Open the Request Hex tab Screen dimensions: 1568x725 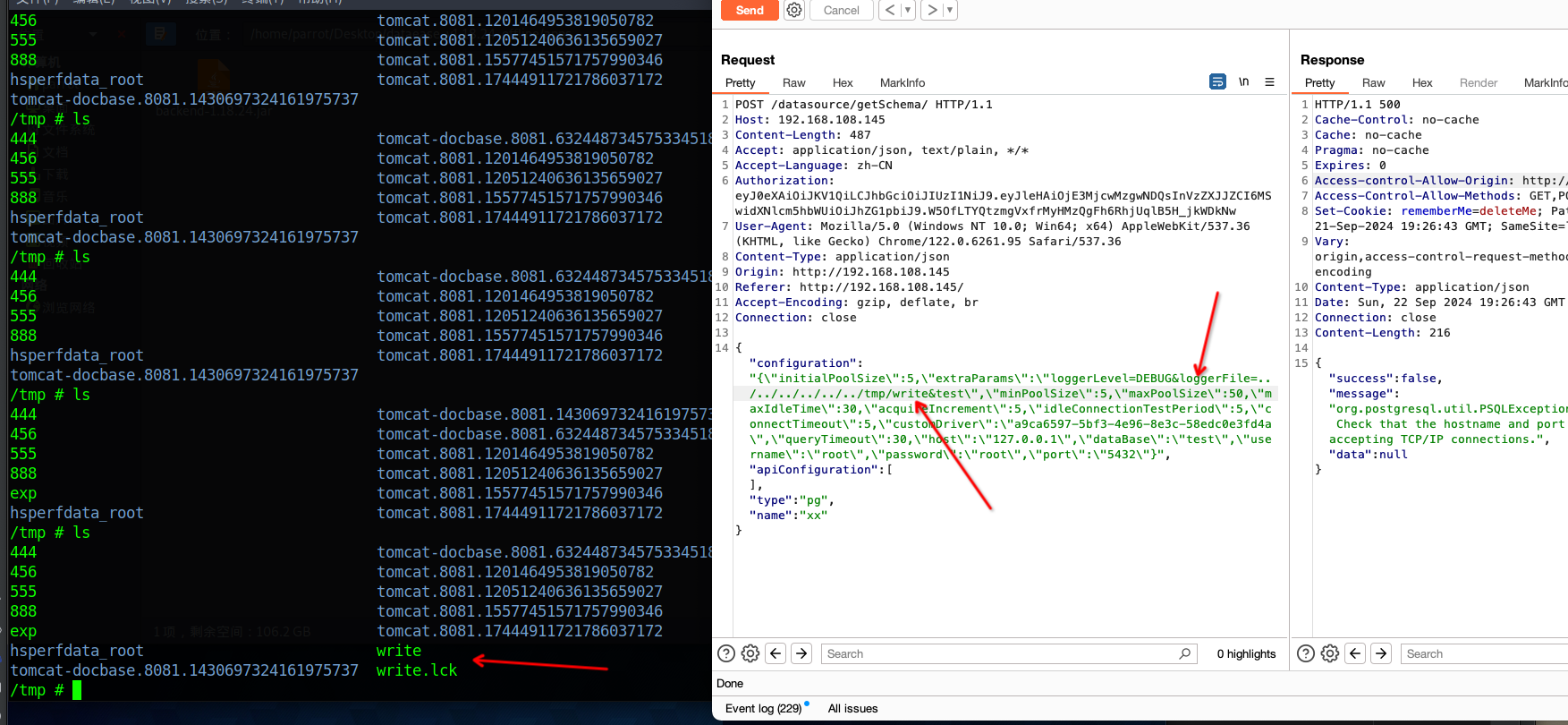843,82
